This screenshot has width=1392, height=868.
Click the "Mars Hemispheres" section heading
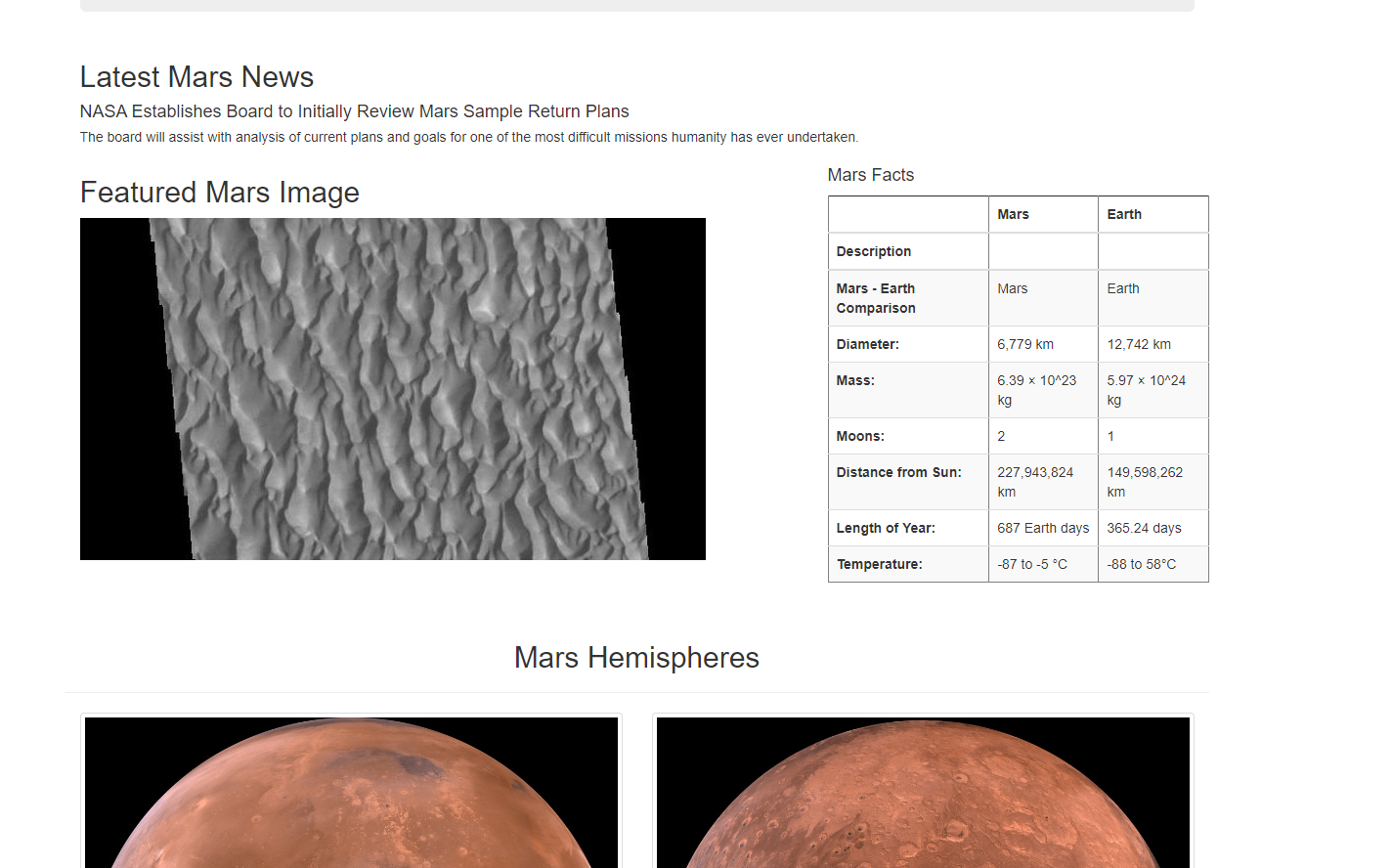[636, 658]
